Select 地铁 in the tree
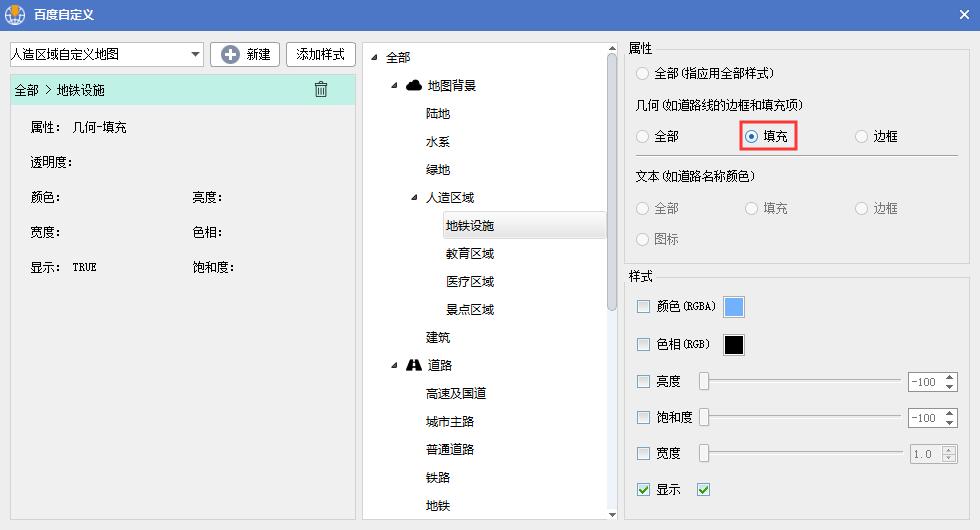980x530 pixels. point(438,505)
